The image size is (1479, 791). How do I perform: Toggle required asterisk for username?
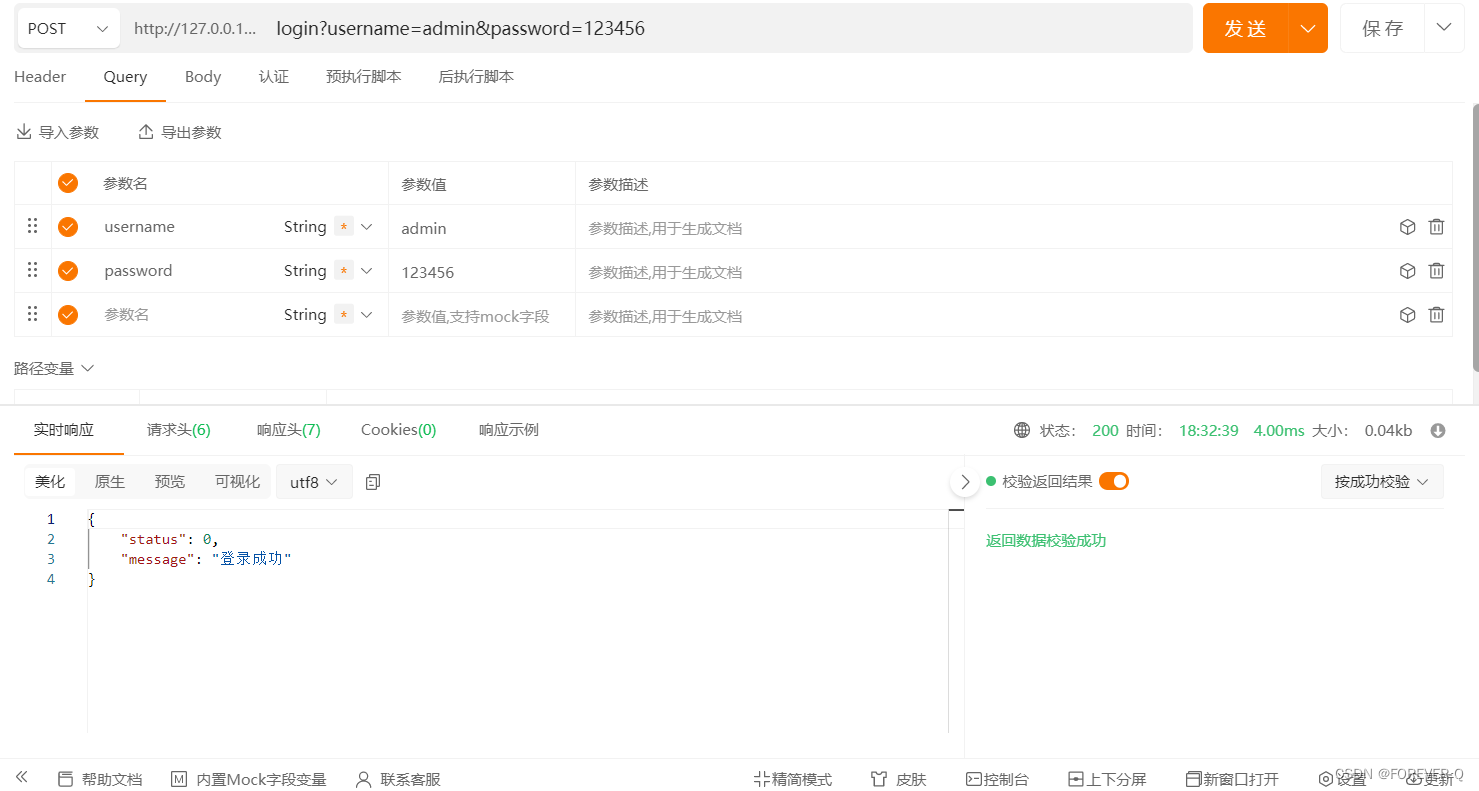(x=344, y=227)
